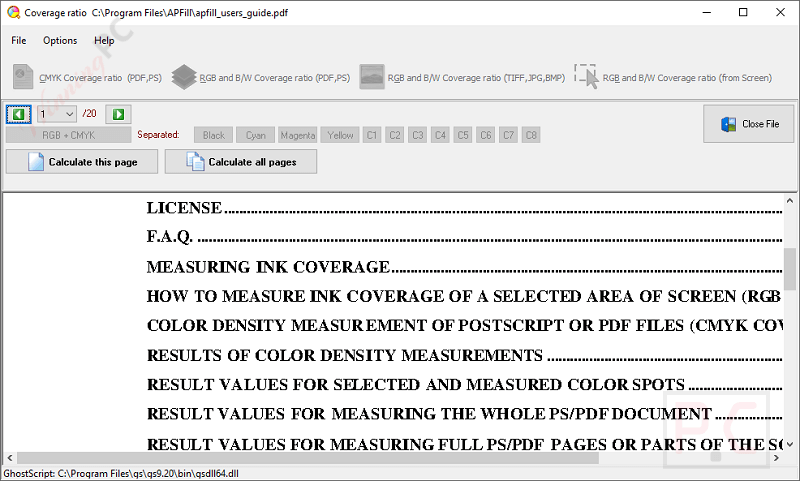800x481 pixels.
Task: Click the RGB and B/W Coverage ratio (PDF,PS) label
Action: 275,78
